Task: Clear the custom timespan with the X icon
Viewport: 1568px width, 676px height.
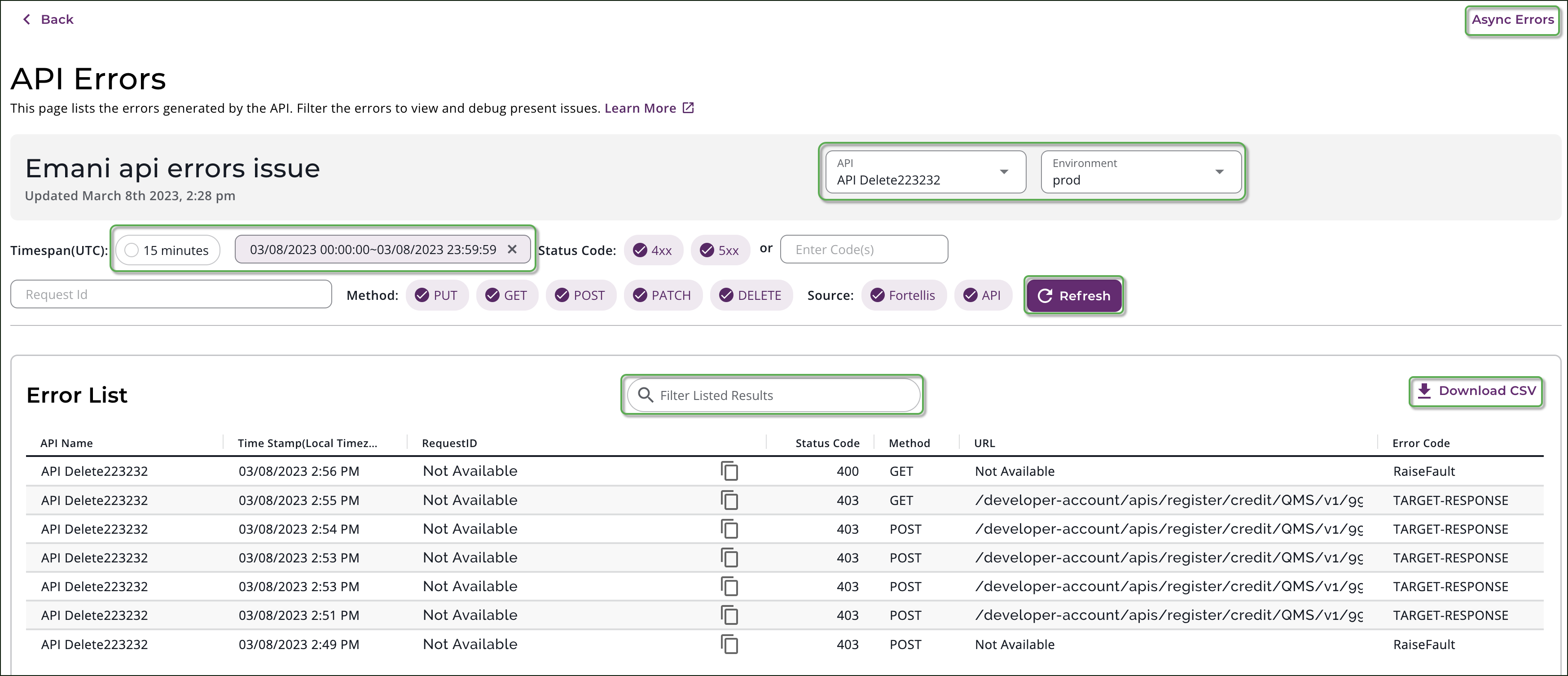Action: (512, 250)
